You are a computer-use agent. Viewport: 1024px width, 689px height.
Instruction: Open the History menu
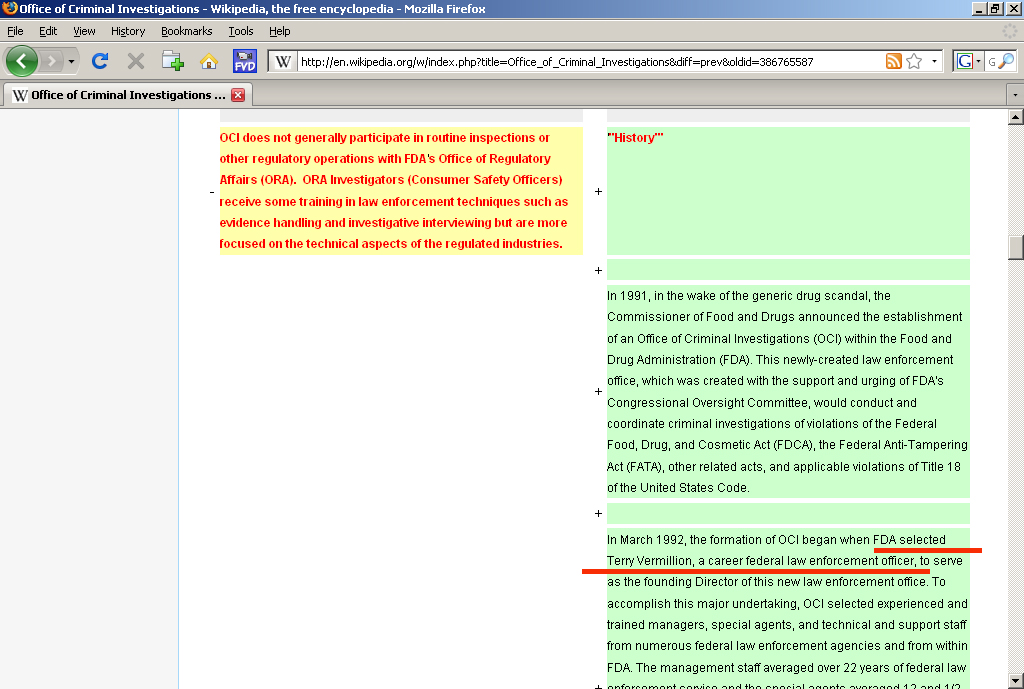[128, 31]
